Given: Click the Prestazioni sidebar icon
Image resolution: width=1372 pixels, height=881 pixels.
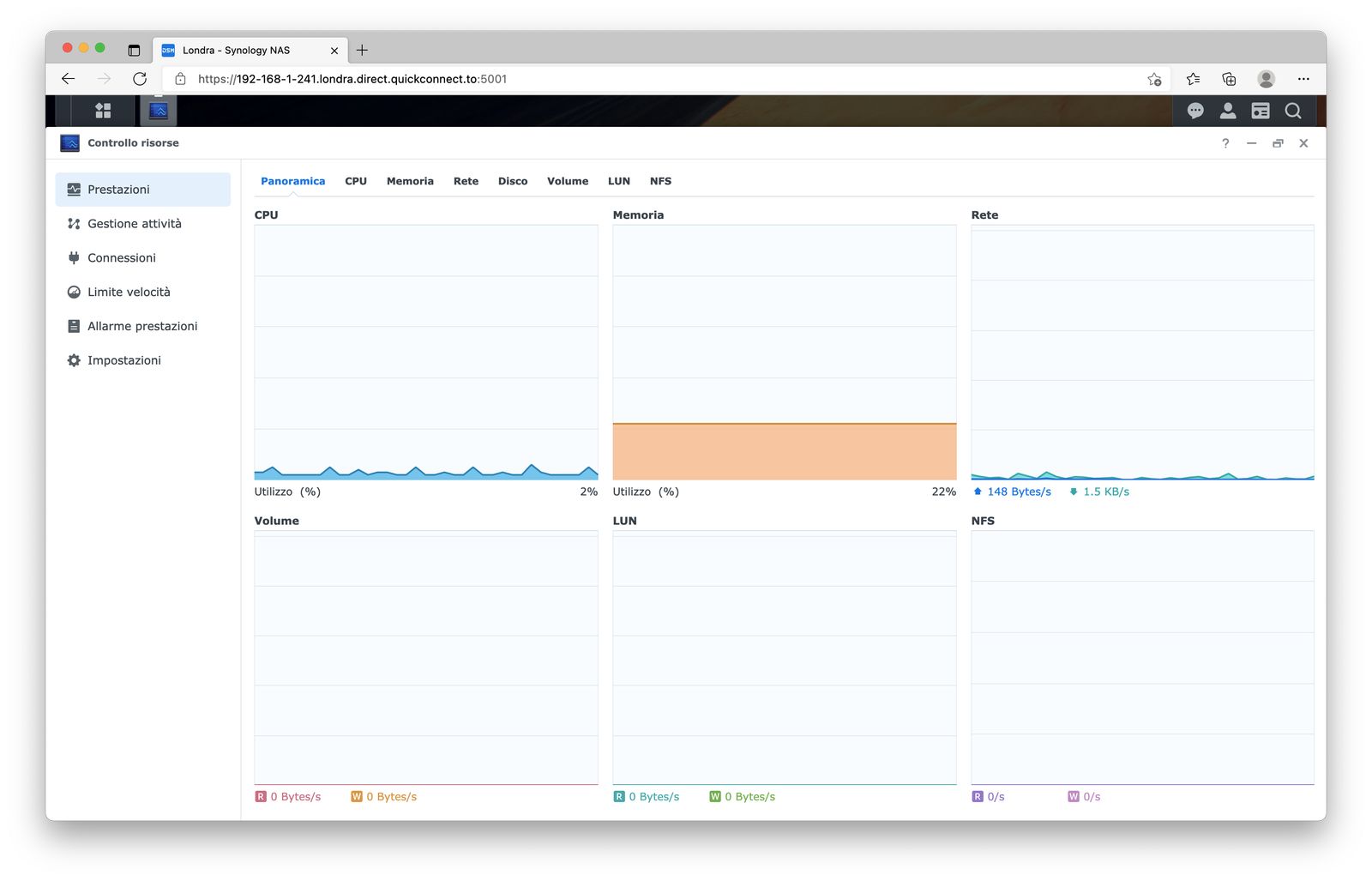Looking at the screenshot, I should [74, 190].
